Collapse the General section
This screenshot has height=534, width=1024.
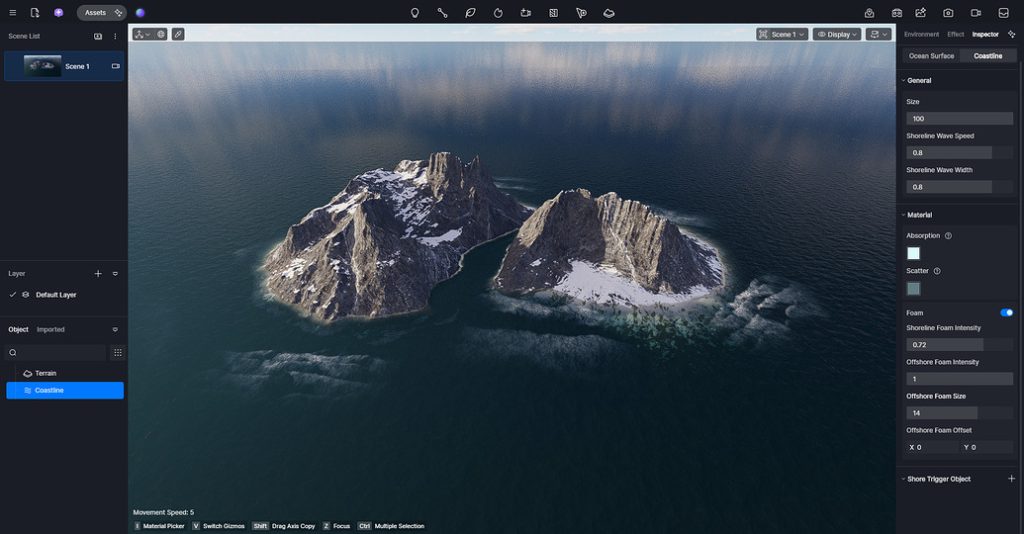pyautogui.click(x=903, y=80)
